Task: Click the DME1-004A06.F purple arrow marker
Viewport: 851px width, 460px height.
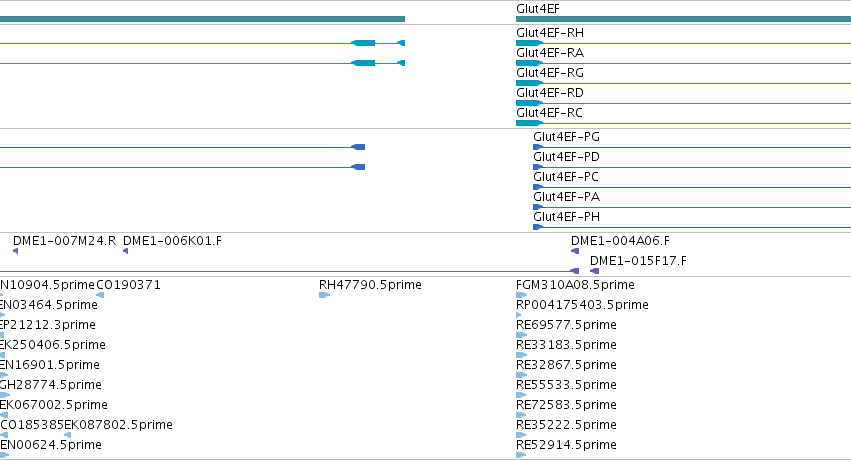Action: pyautogui.click(x=575, y=251)
